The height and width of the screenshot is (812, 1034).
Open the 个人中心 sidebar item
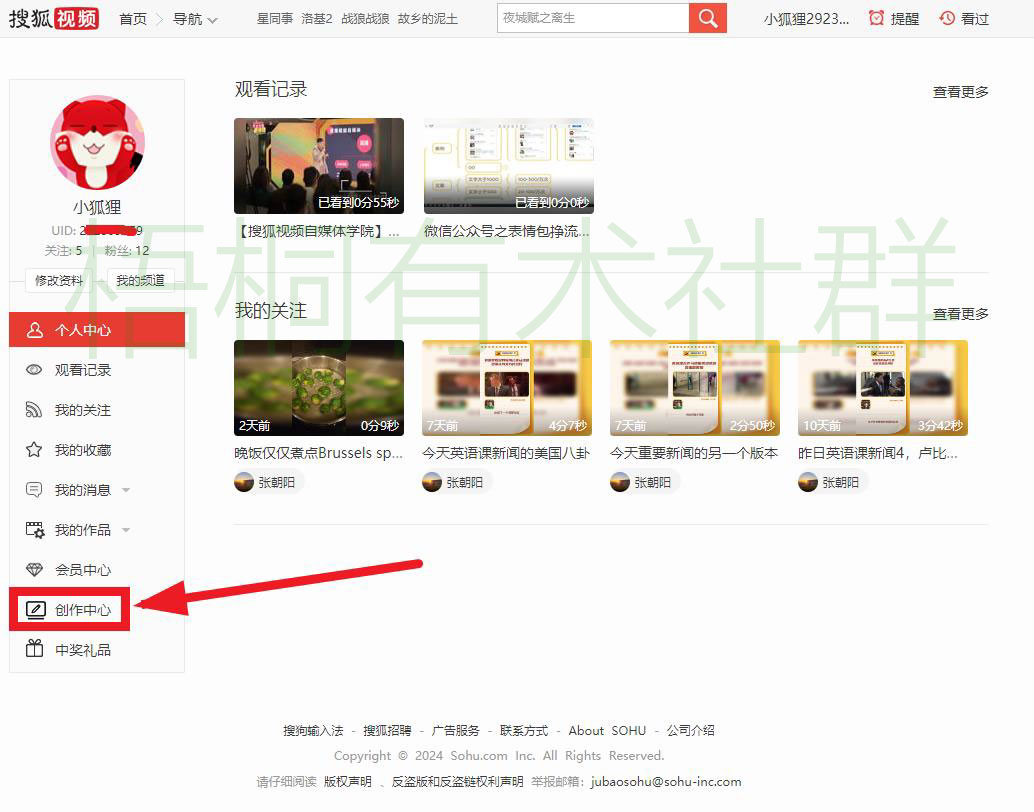pos(97,330)
